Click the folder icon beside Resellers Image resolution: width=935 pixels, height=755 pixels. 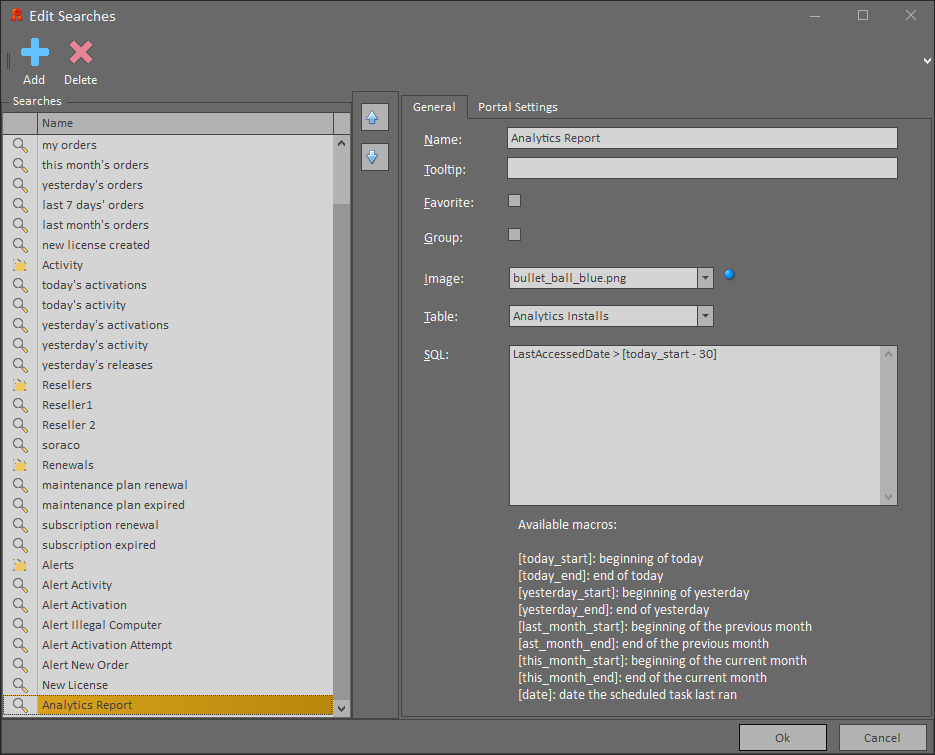point(20,385)
